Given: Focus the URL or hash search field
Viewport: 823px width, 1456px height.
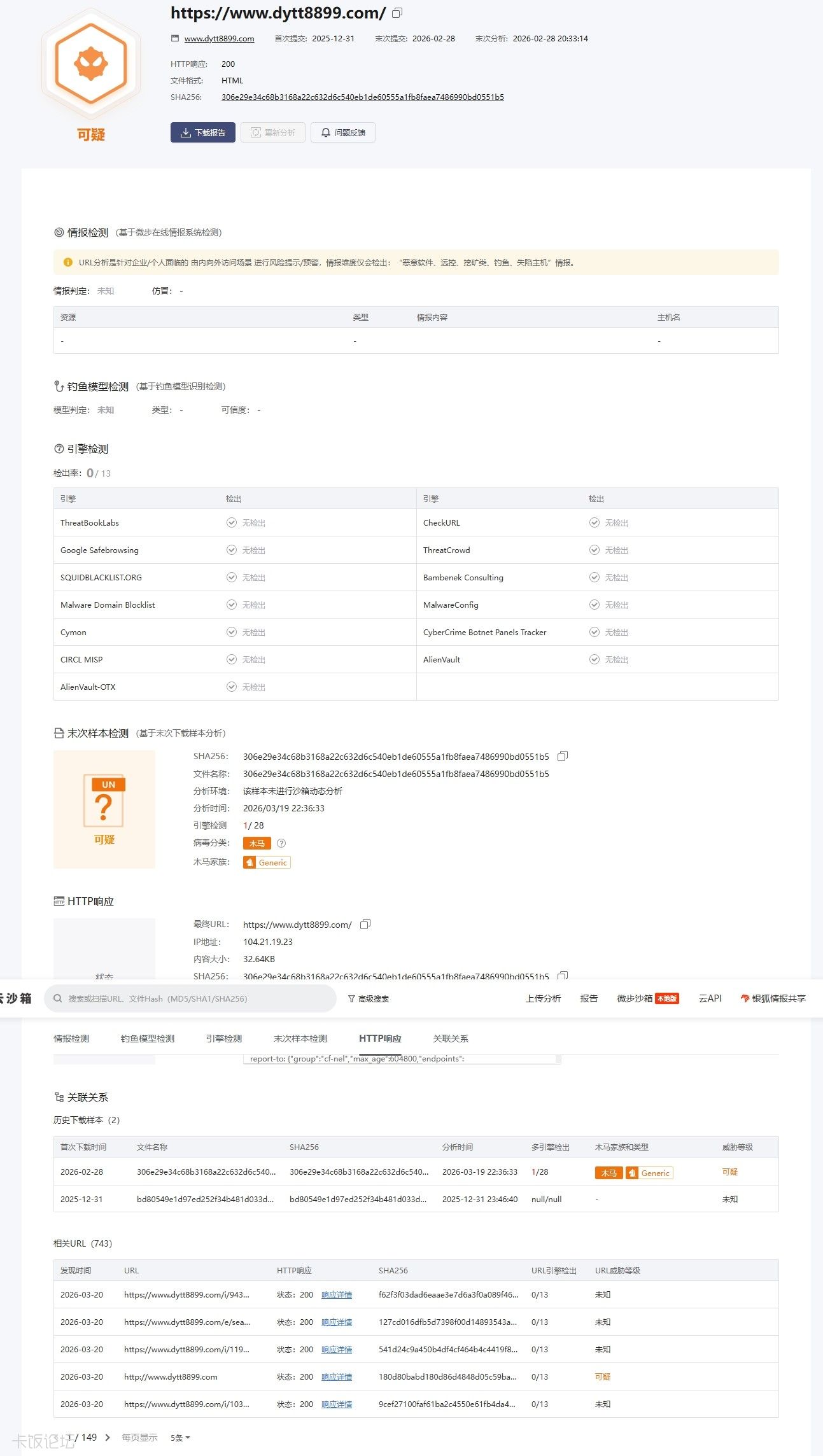Looking at the screenshot, I should tap(190, 998).
